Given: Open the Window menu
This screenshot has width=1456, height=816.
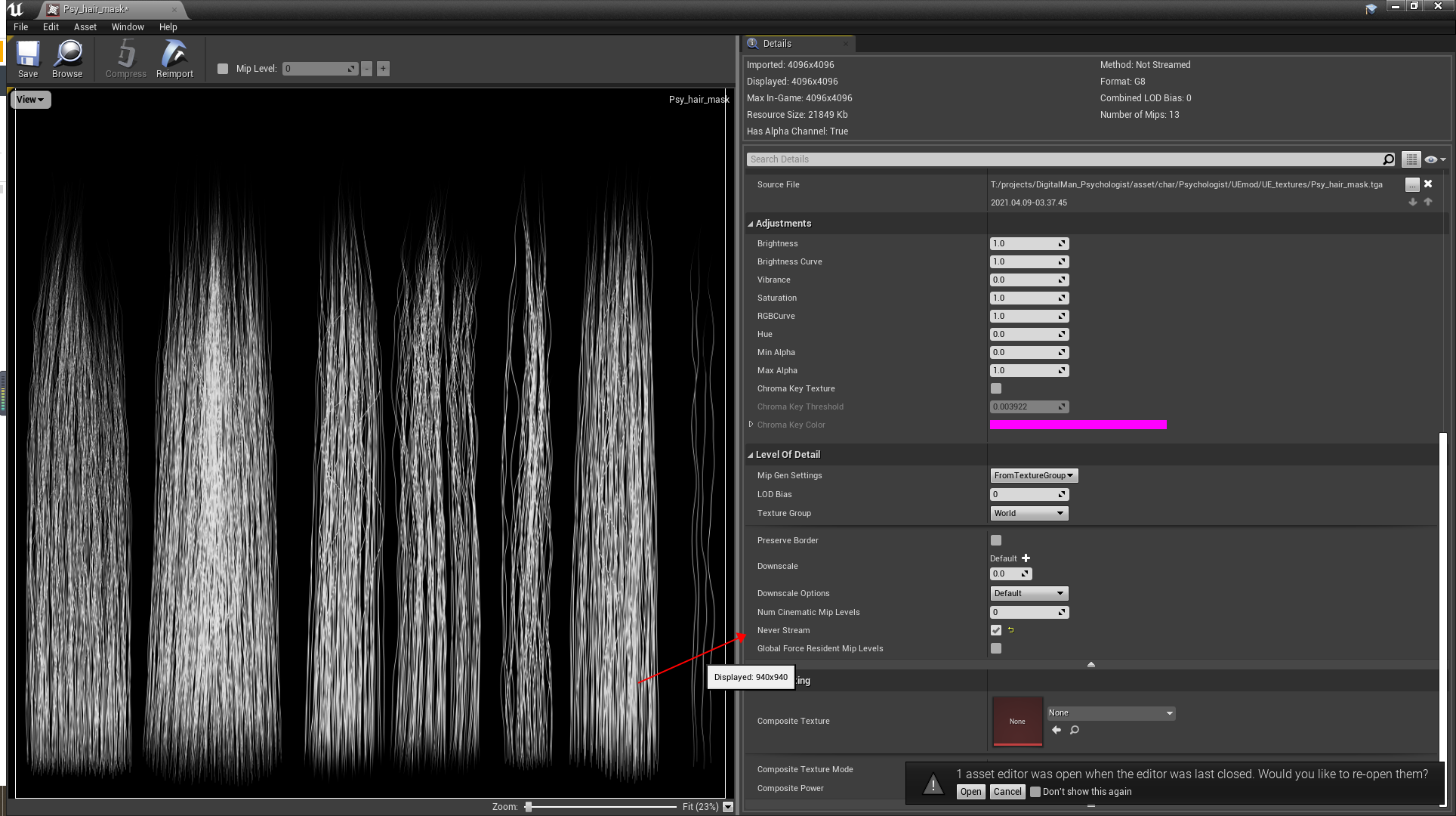Looking at the screenshot, I should pos(128,26).
